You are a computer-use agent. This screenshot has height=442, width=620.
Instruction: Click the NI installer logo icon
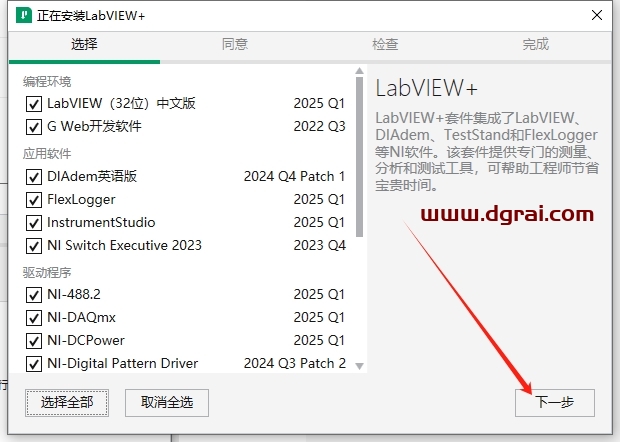pyautogui.click(x=24, y=15)
